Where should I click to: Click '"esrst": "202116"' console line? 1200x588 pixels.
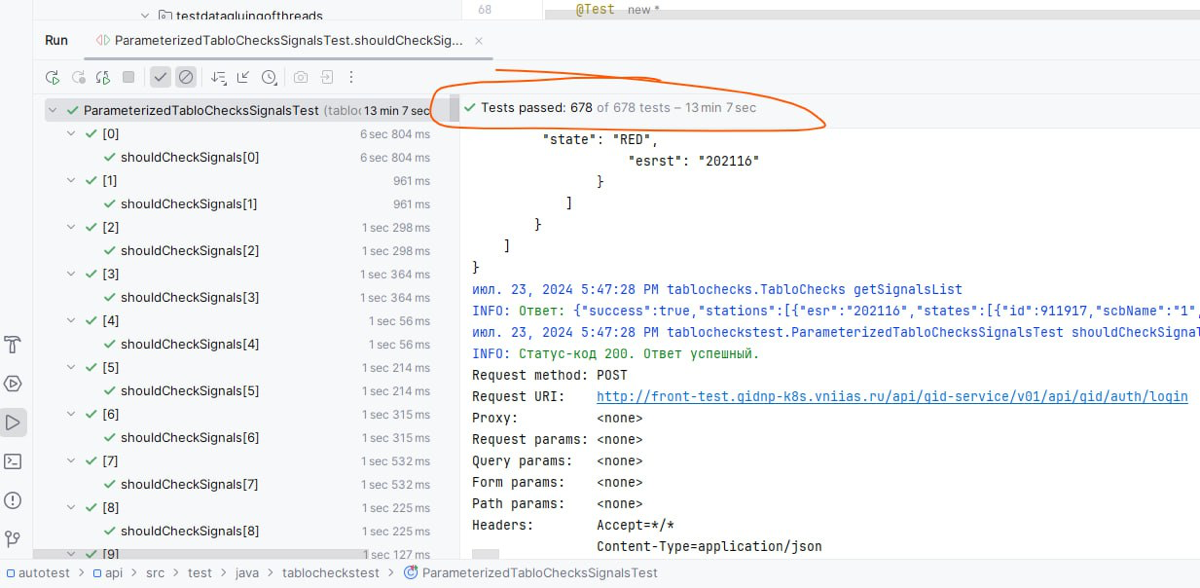coord(693,161)
